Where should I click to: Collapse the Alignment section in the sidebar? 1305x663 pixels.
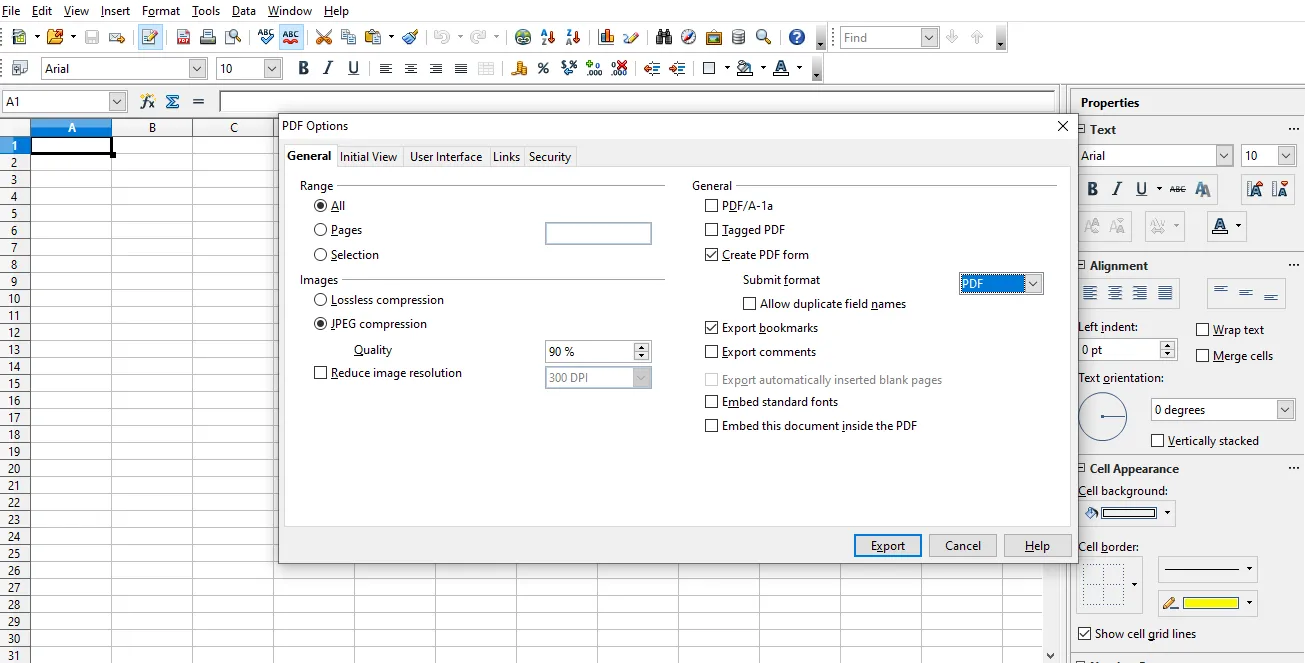click(1082, 265)
